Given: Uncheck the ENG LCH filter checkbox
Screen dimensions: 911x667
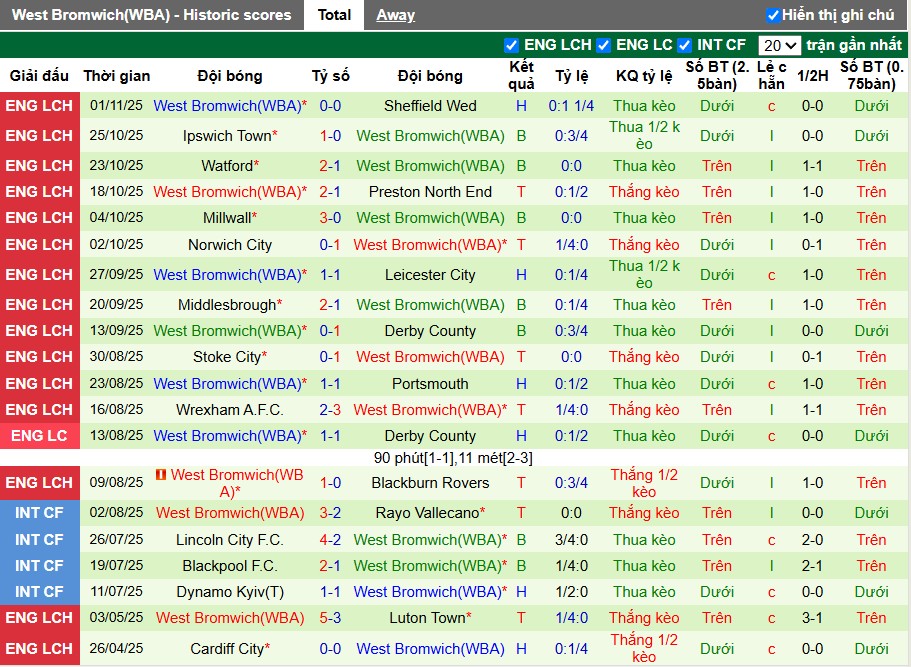Looking at the screenshot, I should pyautogui.click(x=512, y=45).
